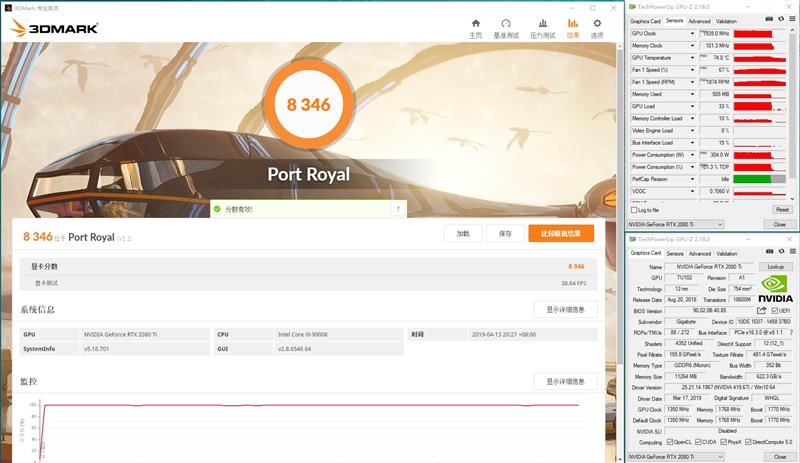Screen dimensions: 800x463
Task: Click the 保存 save button
Action: click(x=505, y=233)
